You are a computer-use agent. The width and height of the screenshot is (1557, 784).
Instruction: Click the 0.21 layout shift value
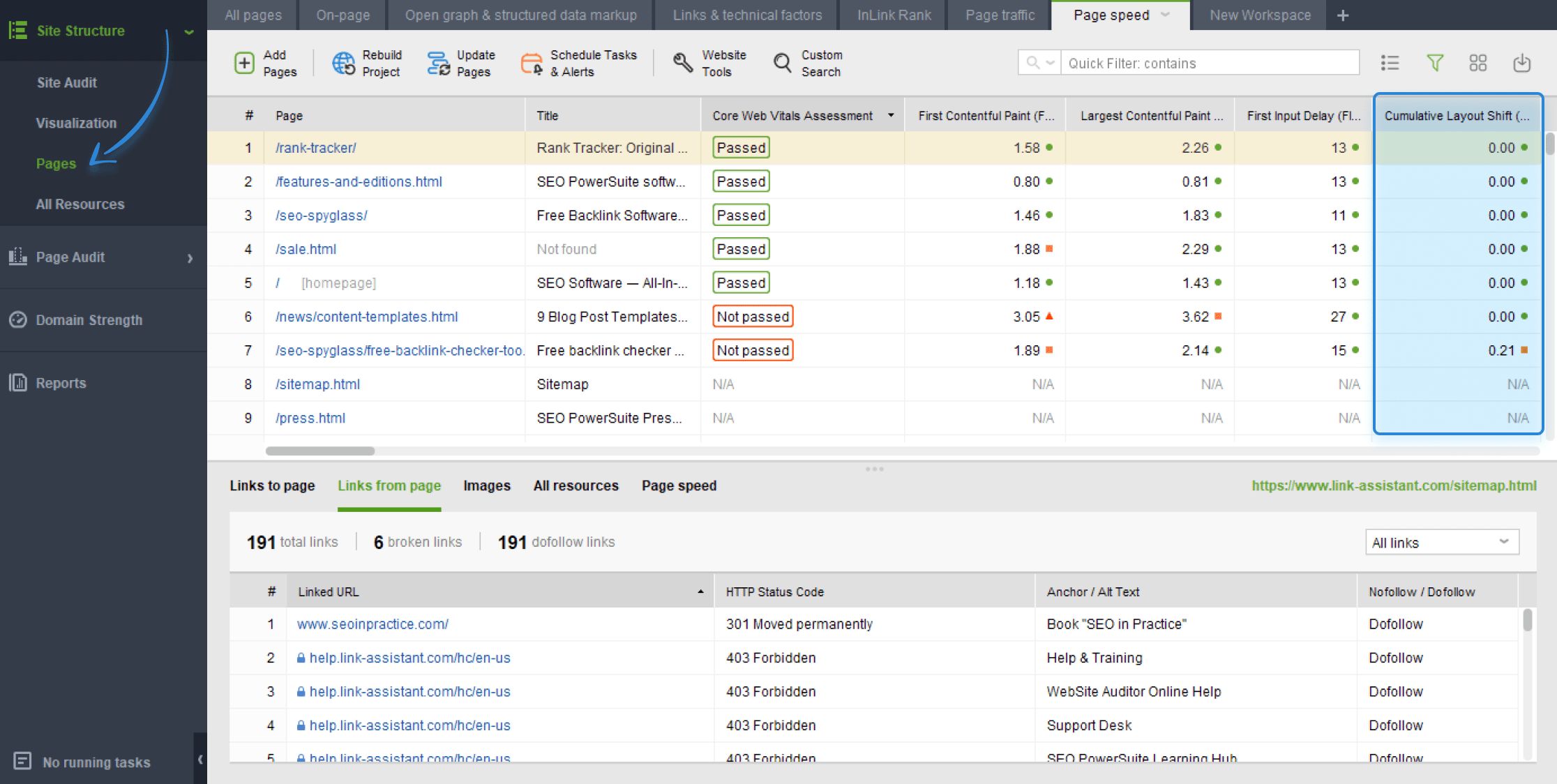(1501, 350)
